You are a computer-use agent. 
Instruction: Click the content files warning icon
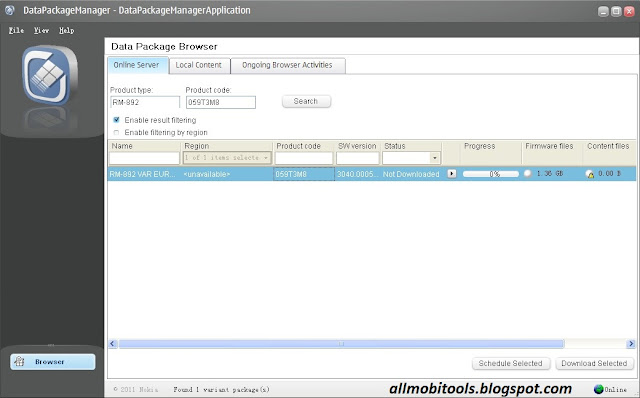[x=589, y=174]
